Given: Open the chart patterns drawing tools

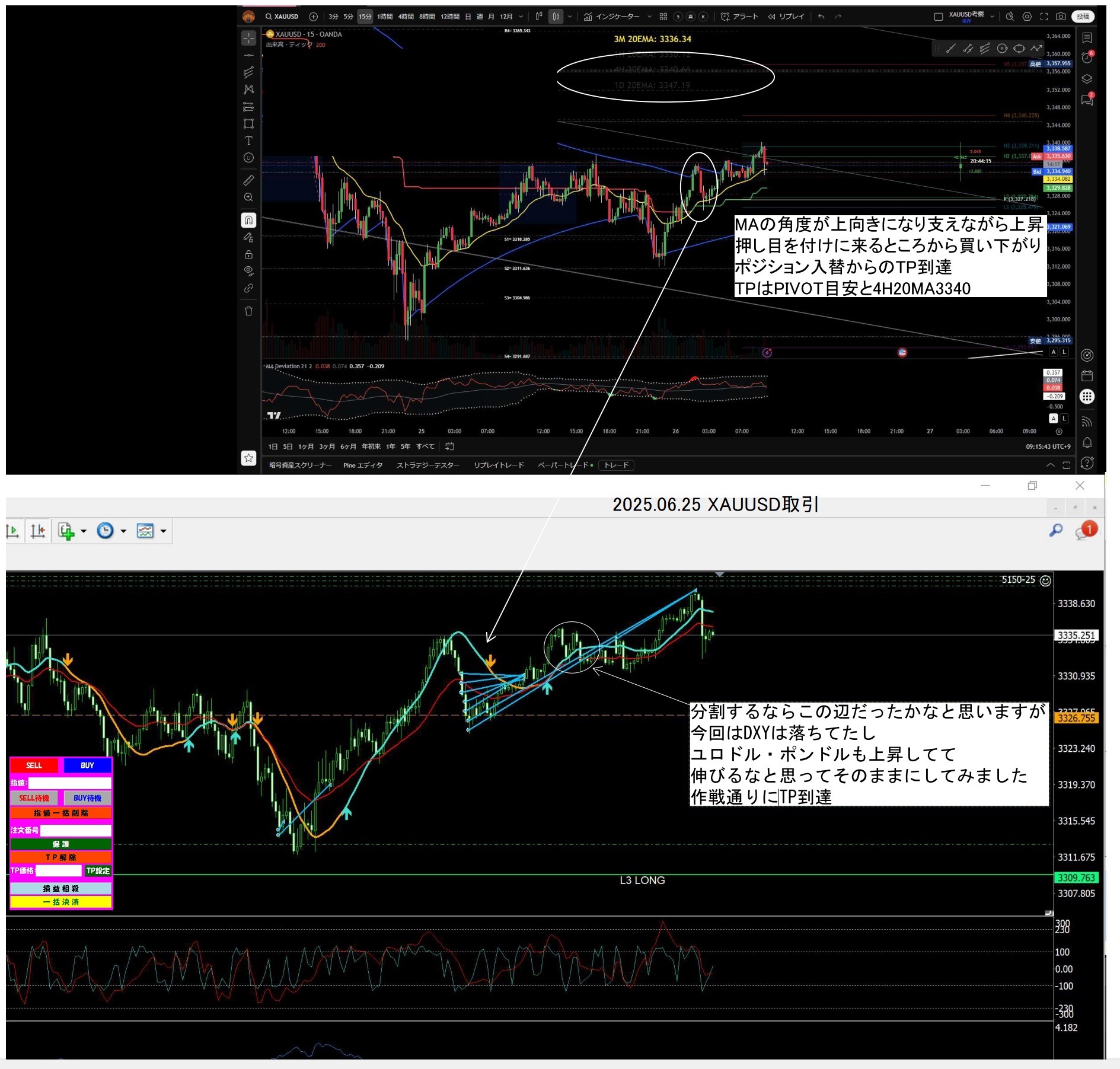Looking at the screenshot, I should click(248, 90).
